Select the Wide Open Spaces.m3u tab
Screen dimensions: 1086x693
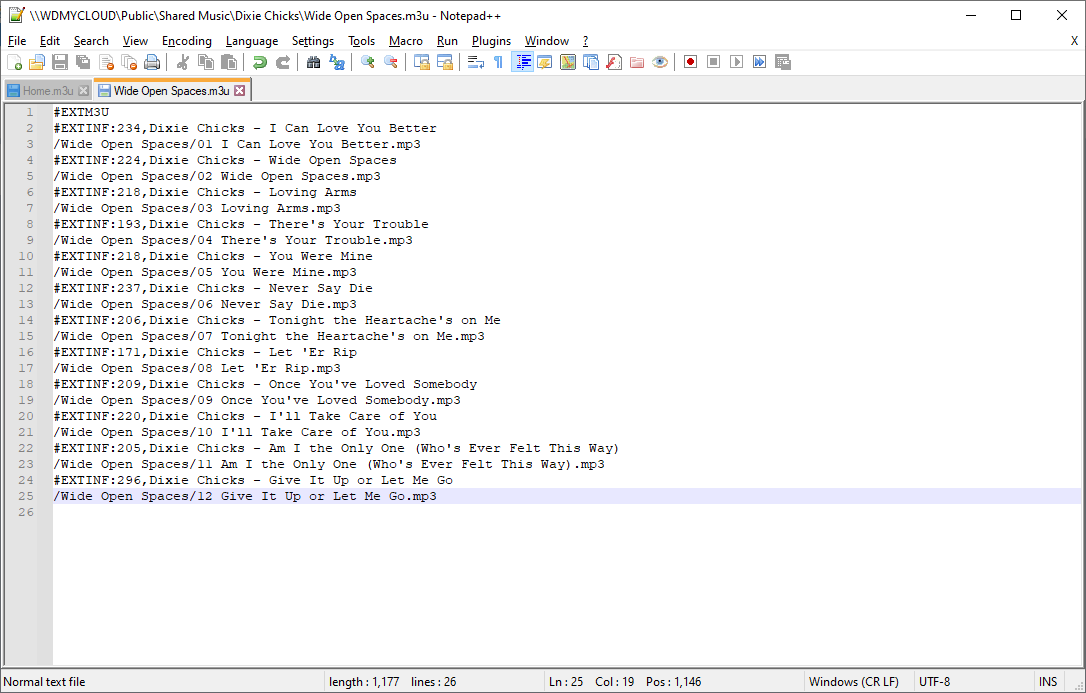click(x=171, y=91)
